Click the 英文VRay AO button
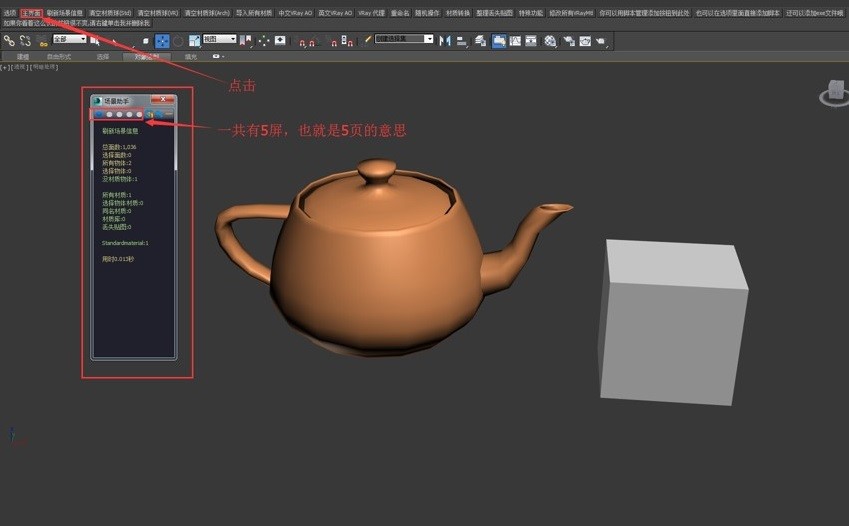Screen dimensions: 849x526 click(x=335, y=12)
